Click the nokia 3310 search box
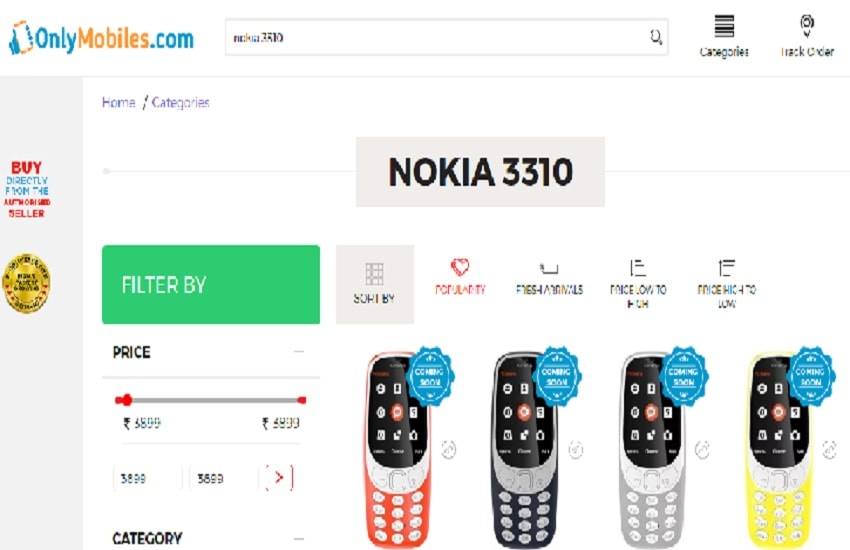This screenshot has width=850, height=550. click(447, 37)
